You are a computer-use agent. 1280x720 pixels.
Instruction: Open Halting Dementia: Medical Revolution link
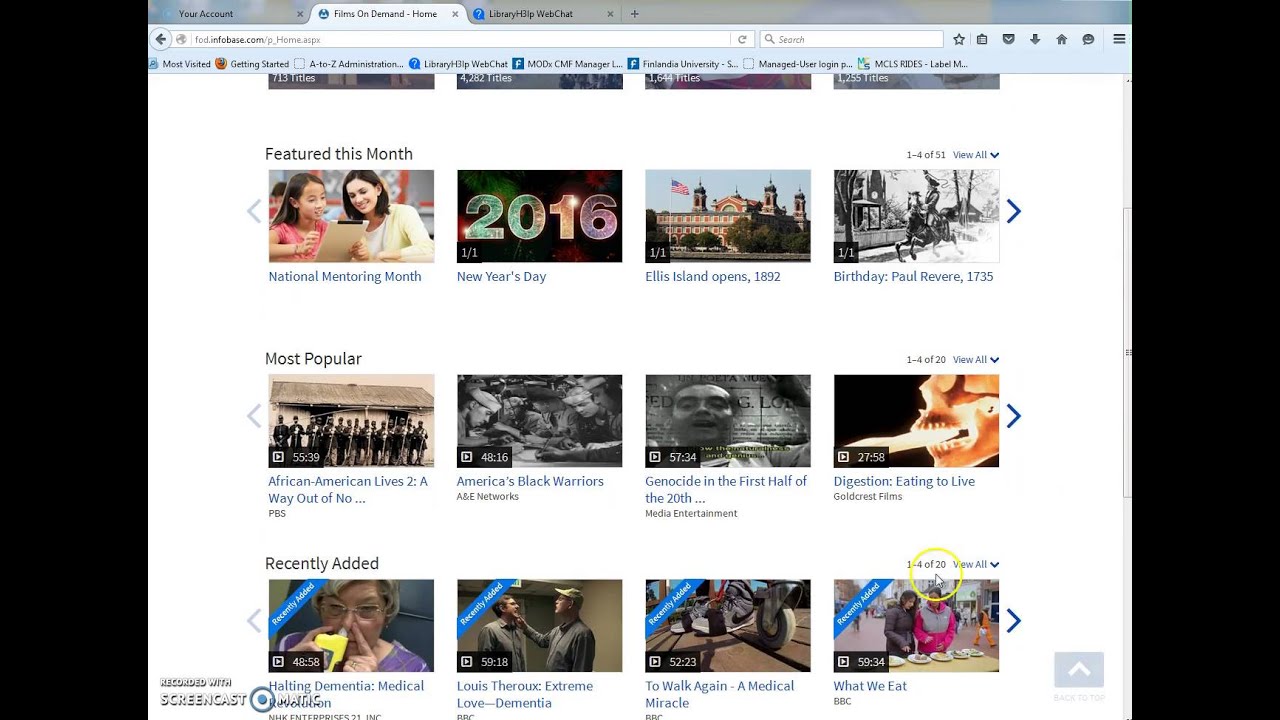(x=346, y=695)
